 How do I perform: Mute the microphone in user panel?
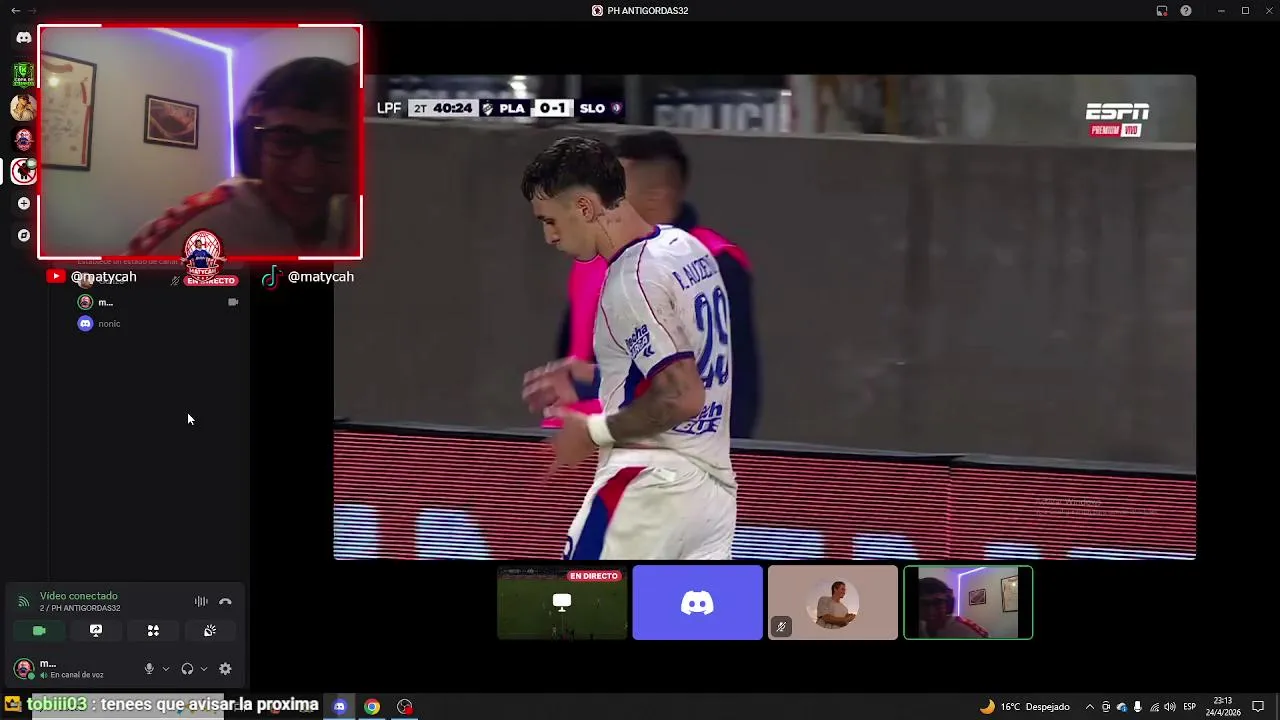tap(149, 669)
